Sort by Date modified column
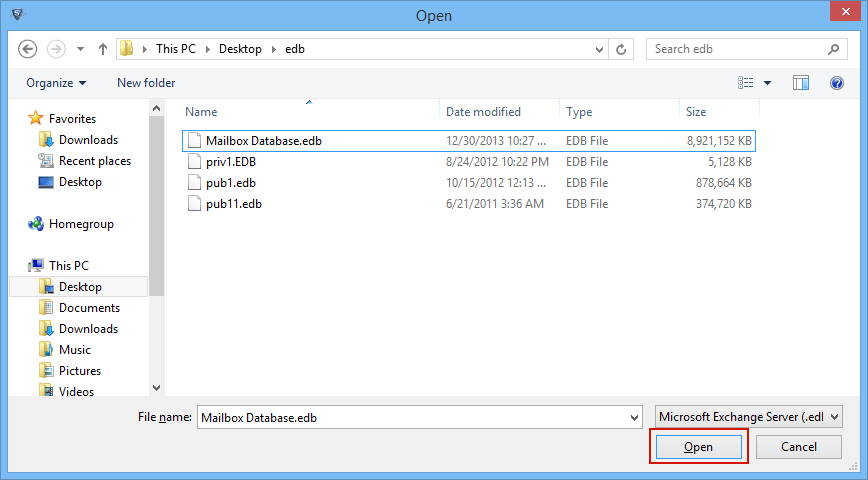The height and width of the screenshot is (480, 868). click(483, 112)
